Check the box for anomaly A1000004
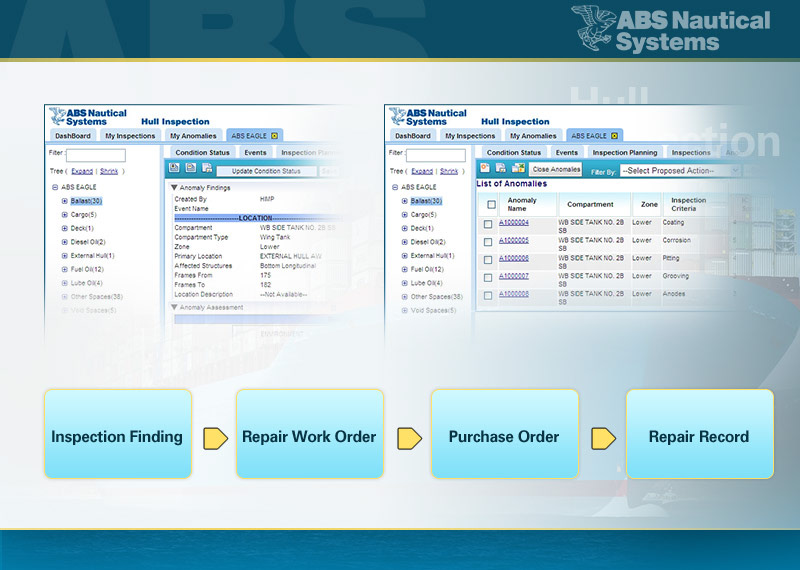 (x=488, y=224)
